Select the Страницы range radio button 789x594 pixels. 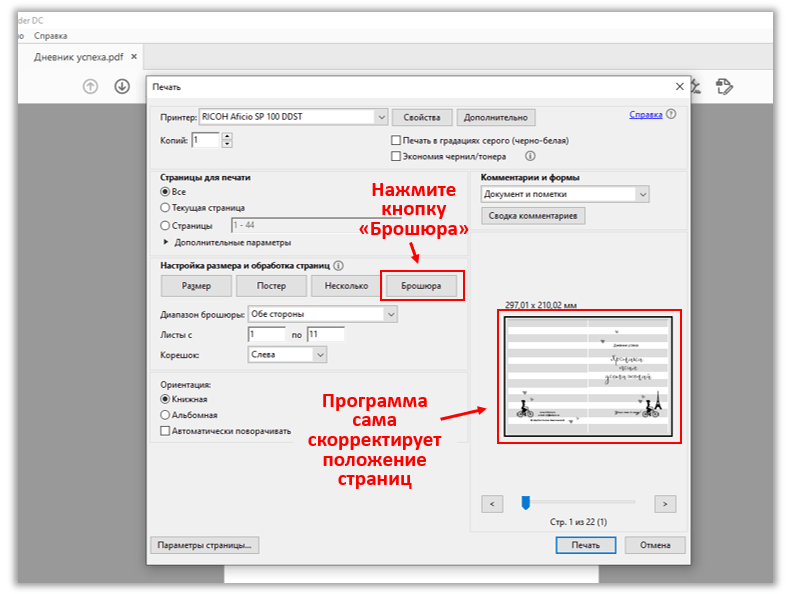(165, 226)
